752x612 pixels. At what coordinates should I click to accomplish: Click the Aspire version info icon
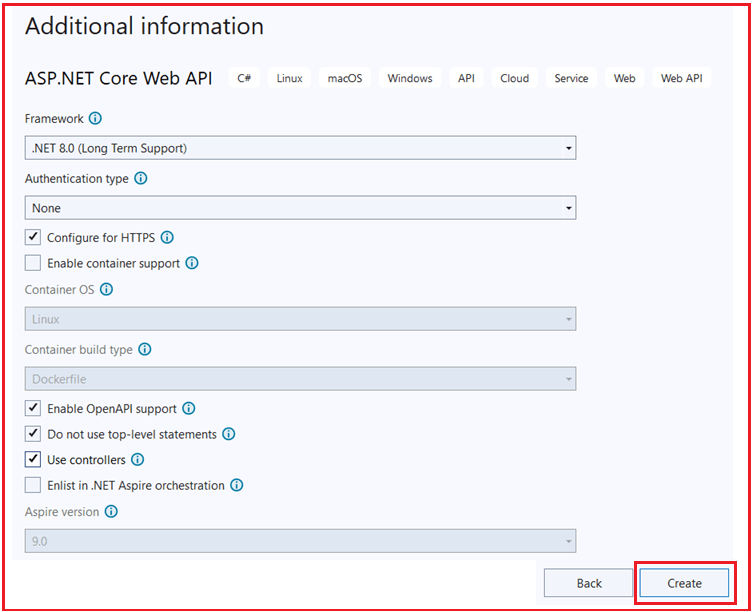pyautogui.click(x=111, y=511)
